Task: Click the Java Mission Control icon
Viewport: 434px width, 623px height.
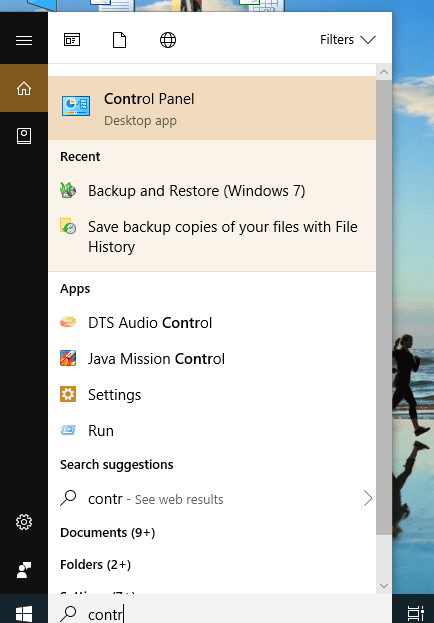Action: click(x=68, y=358)
